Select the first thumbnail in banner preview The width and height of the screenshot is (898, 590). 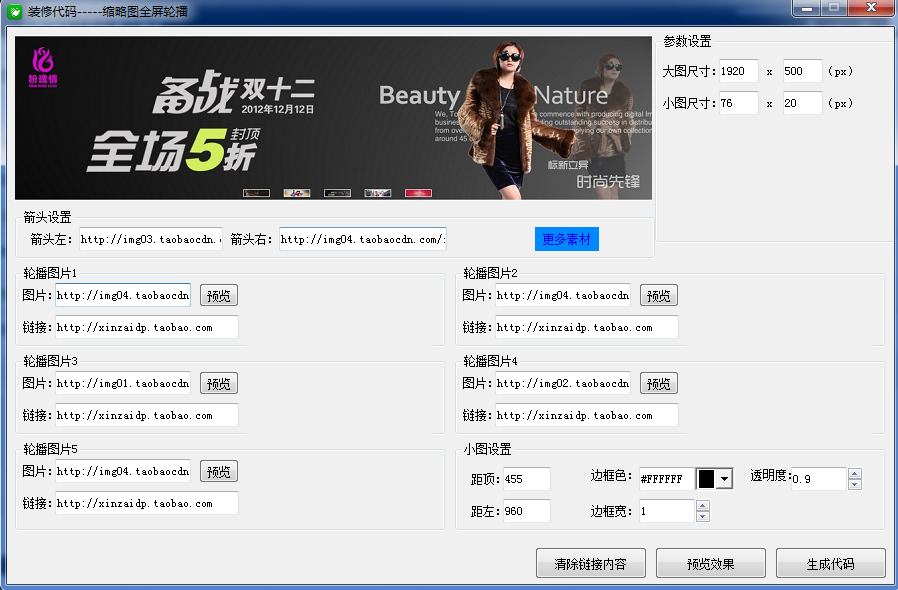click(x=256, y=193)
